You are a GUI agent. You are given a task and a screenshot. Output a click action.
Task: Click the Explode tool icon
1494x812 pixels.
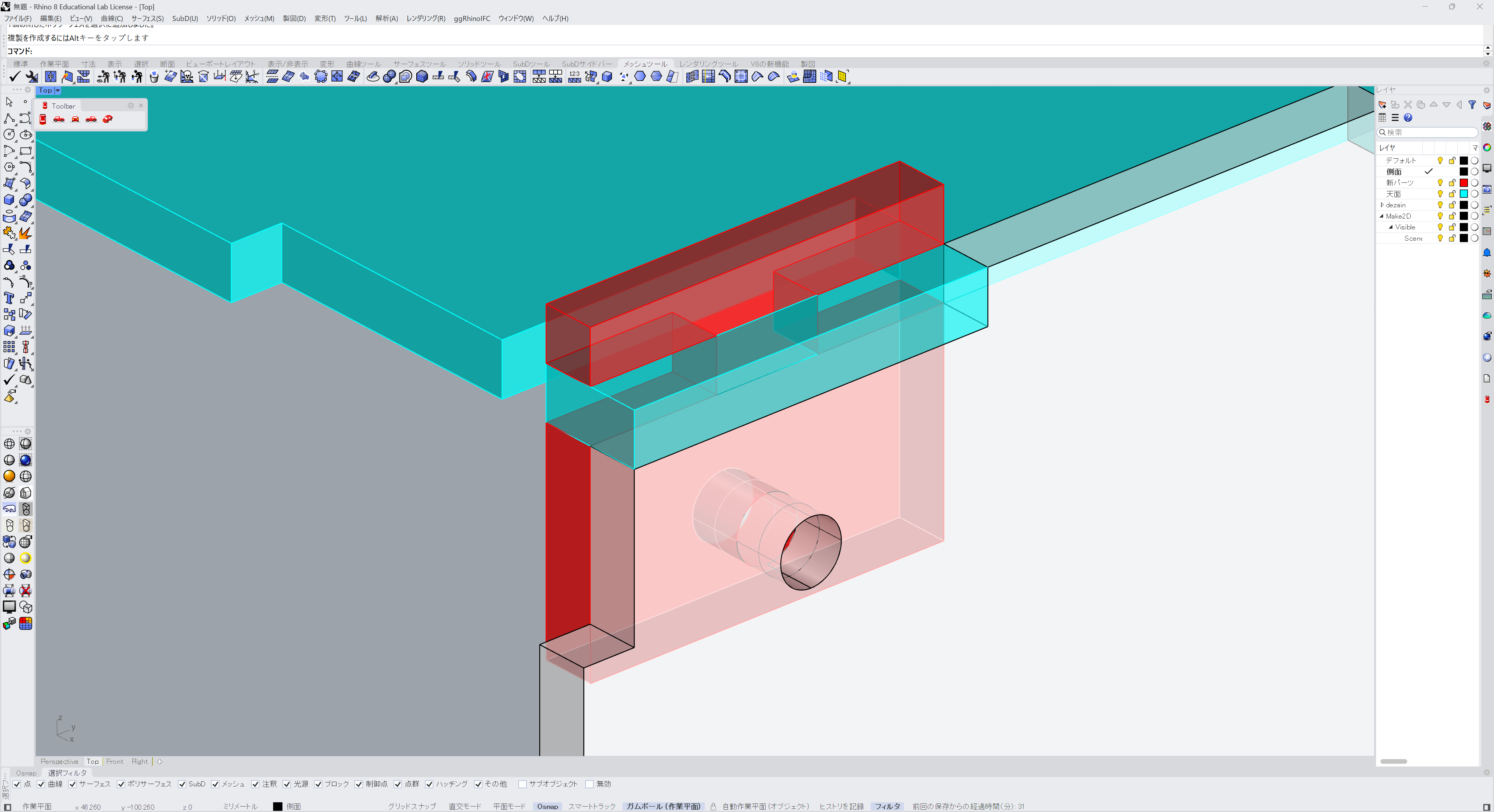(25, 233)
